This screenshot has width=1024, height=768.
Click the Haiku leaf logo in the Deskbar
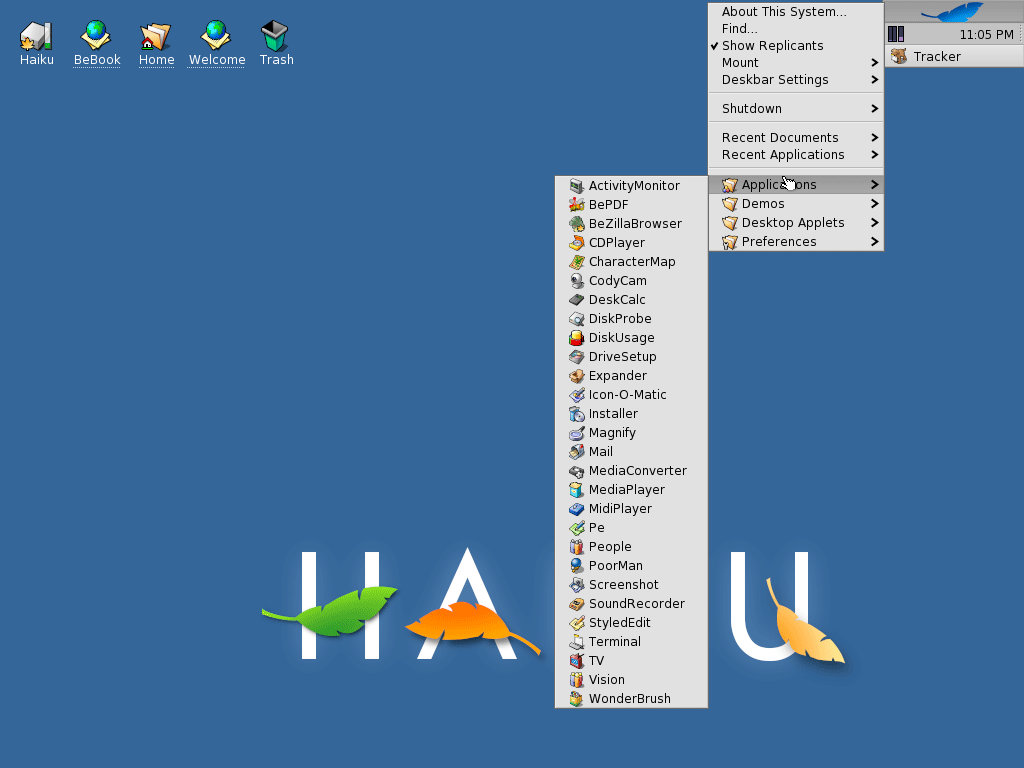pyautogui.click(x=953, y=12)
